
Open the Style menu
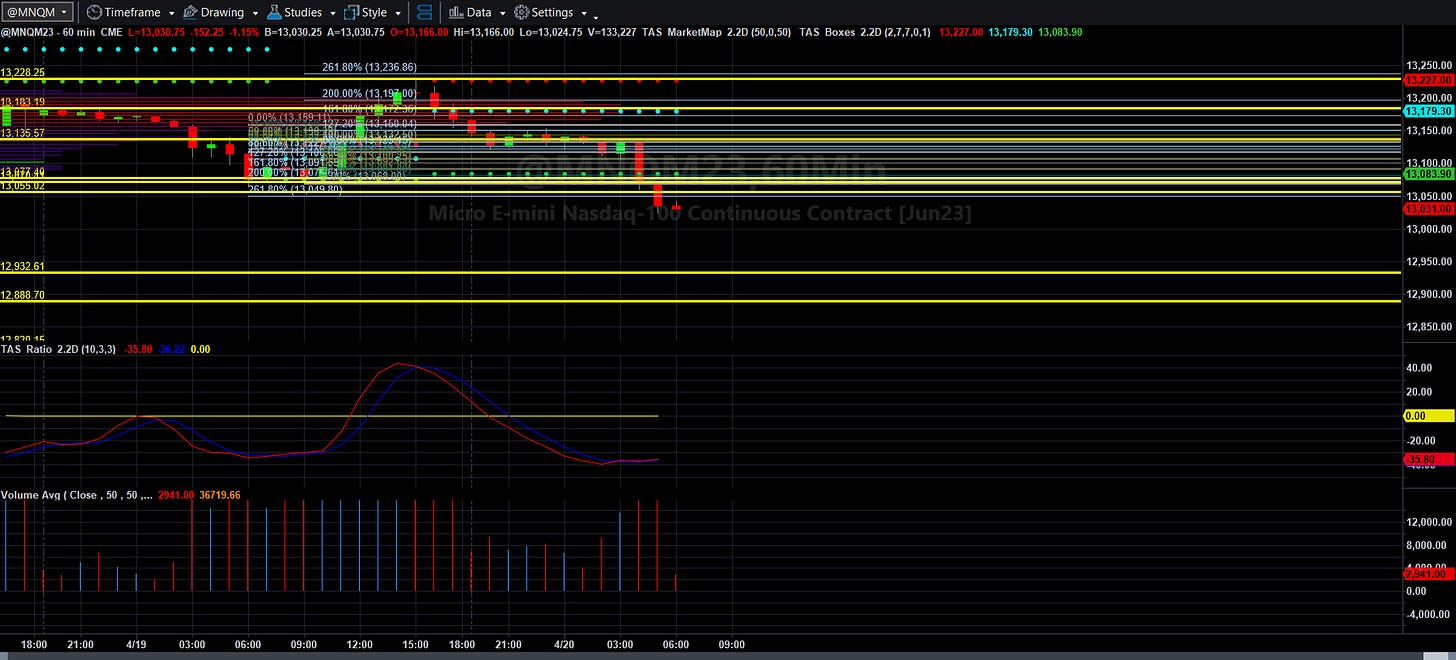point(374,13)
